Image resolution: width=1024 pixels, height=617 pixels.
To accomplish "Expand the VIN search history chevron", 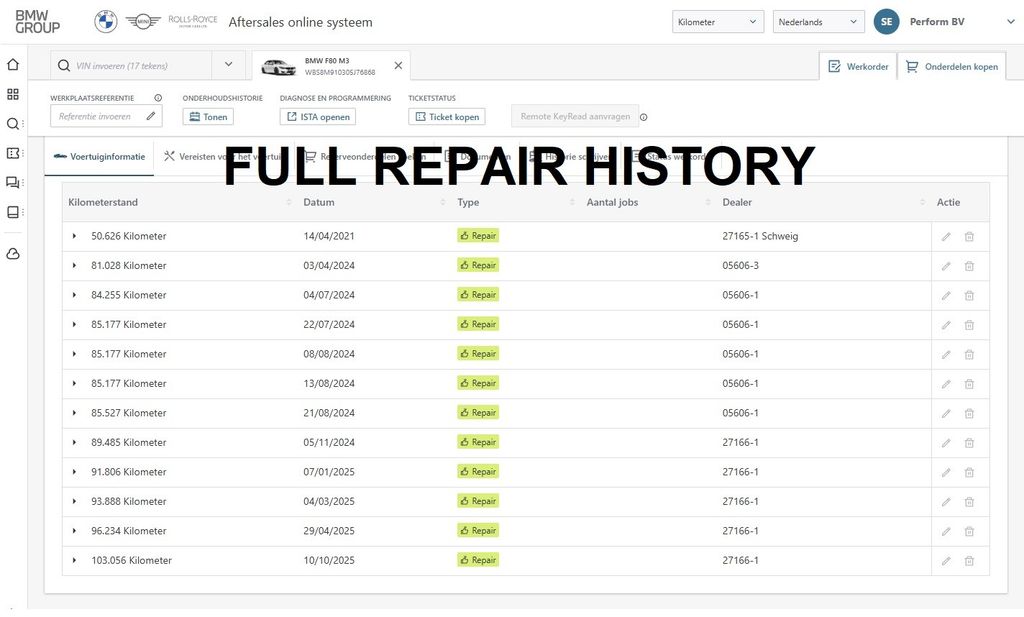I will pos(228,66).
